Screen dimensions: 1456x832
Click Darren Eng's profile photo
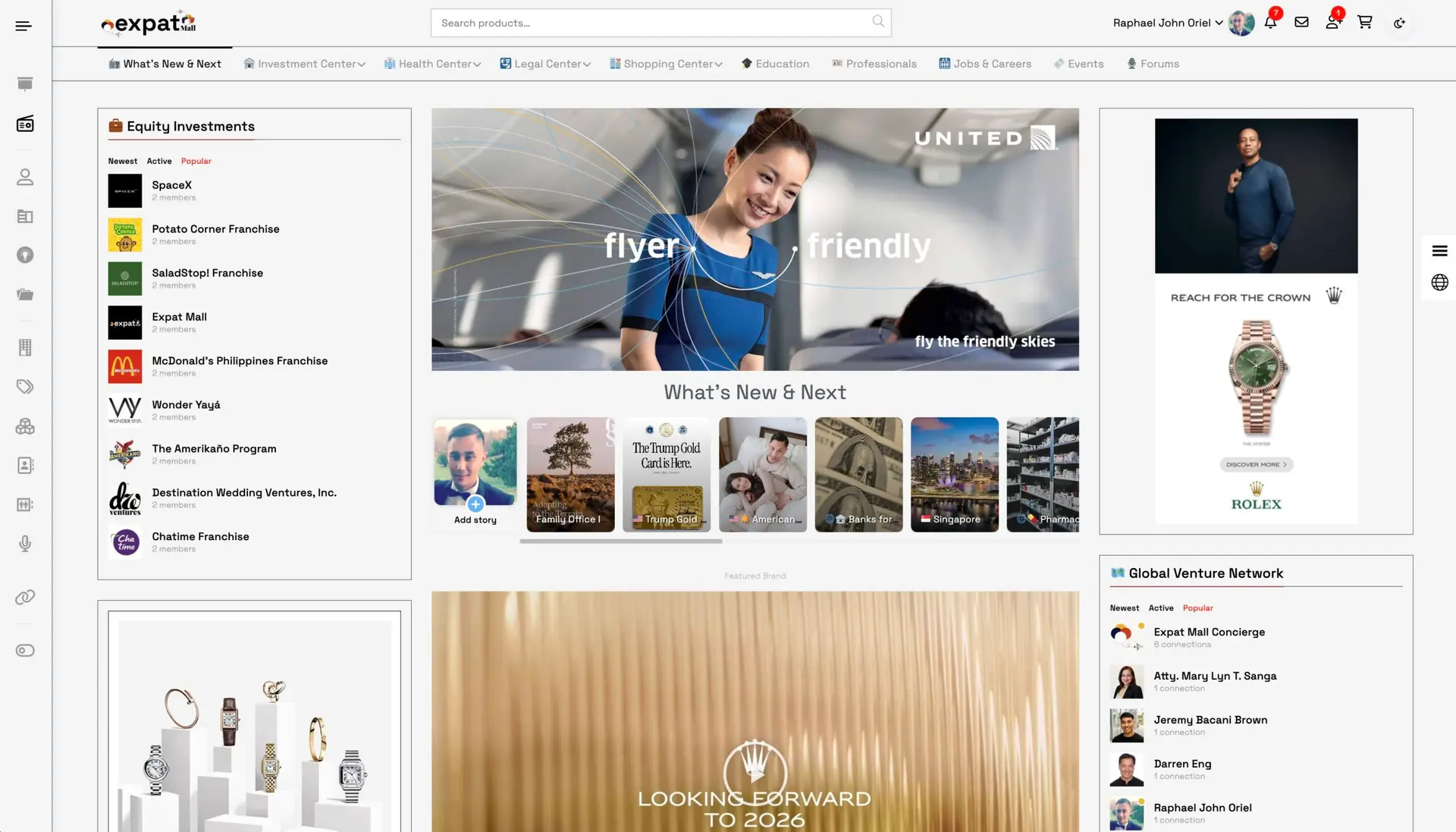click(x=1127, y=769)
